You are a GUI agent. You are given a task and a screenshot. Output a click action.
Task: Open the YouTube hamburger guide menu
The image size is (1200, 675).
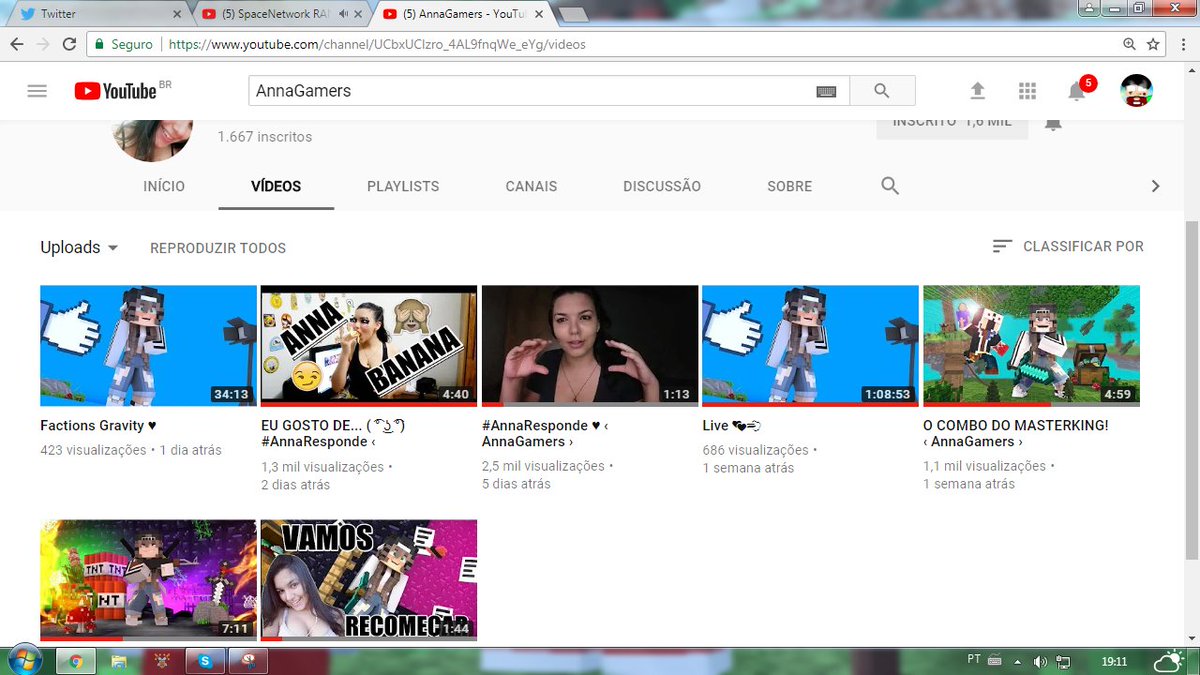coord(37,91)
